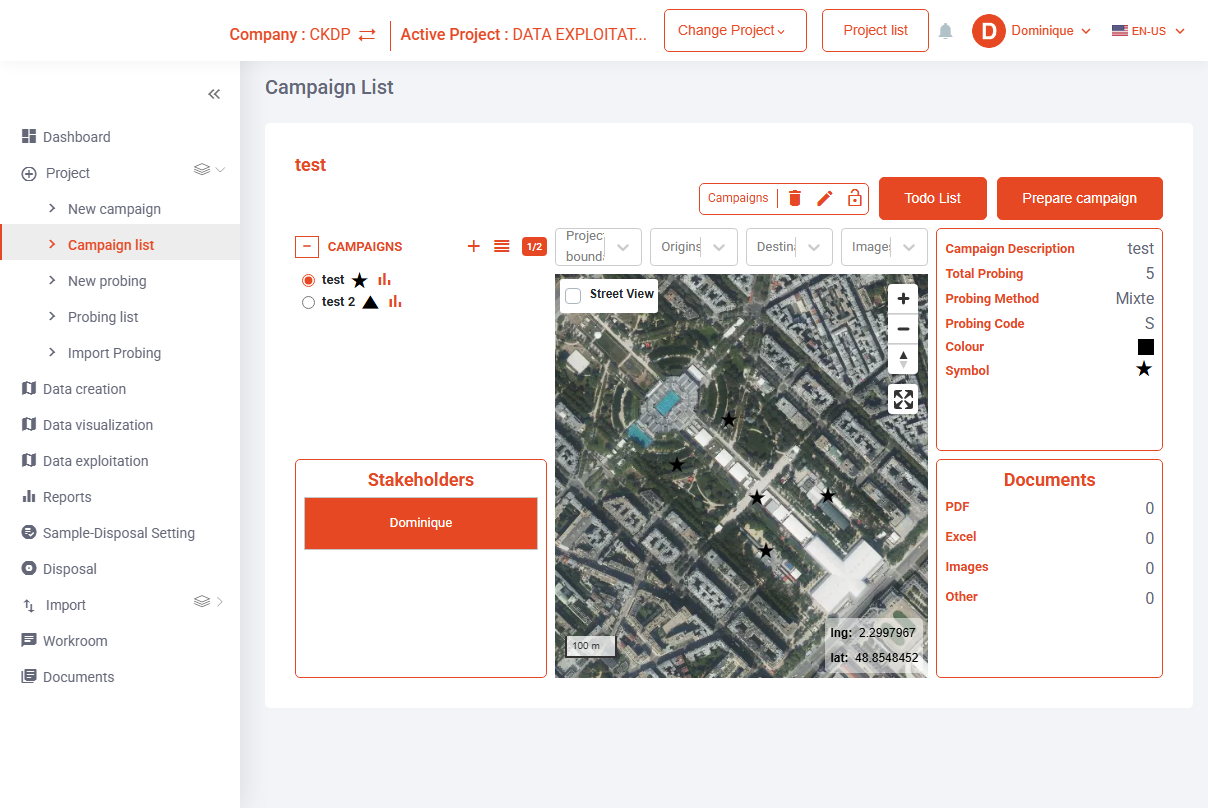
Task: Open the Origins dropdown
Action: (693, 247)
